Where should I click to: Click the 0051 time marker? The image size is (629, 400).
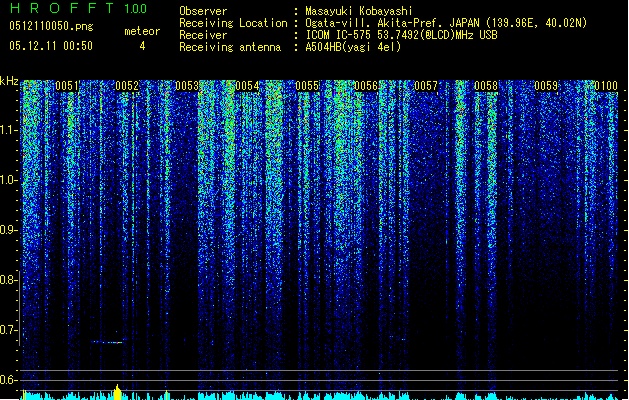[67, 86]
